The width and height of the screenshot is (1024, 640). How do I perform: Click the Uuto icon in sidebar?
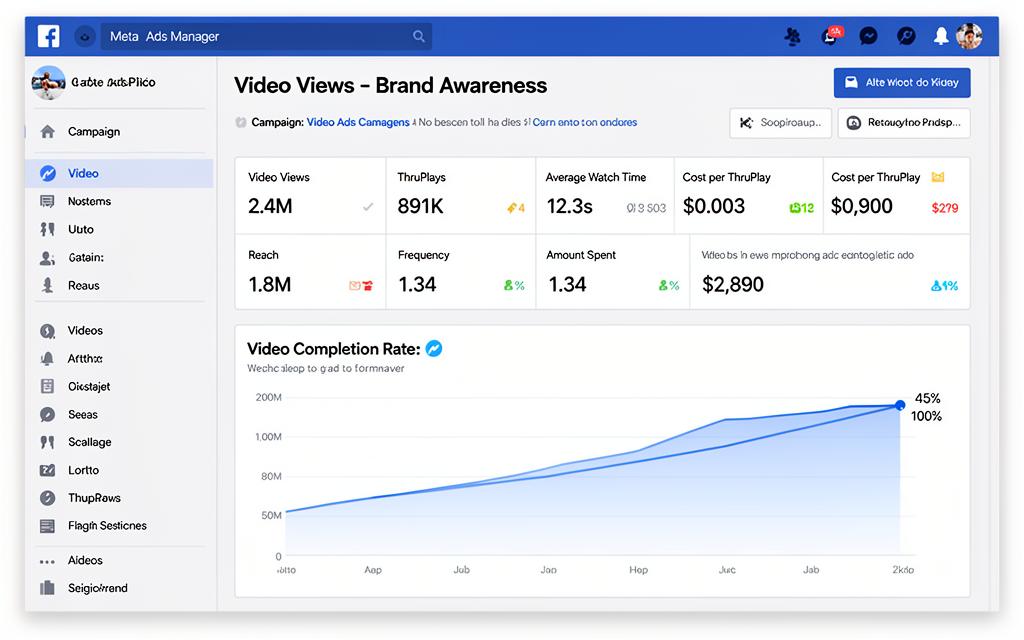tap(47, 229)
